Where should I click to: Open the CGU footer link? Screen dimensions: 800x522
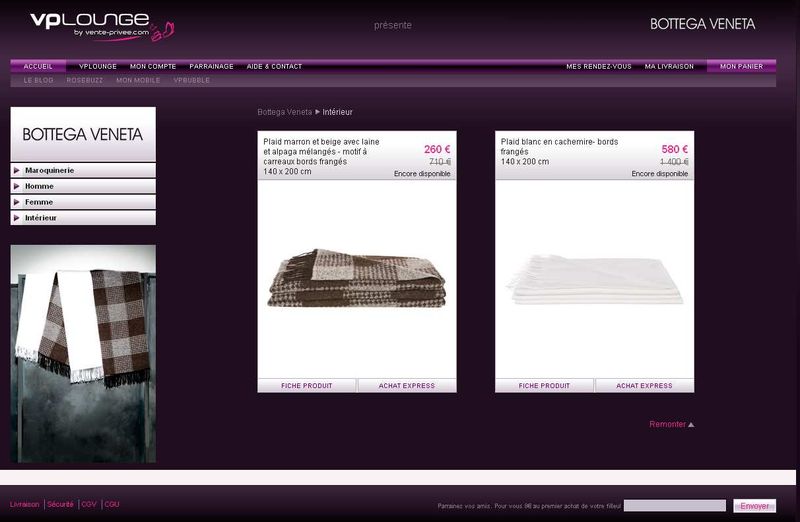[x=112, y=504]
